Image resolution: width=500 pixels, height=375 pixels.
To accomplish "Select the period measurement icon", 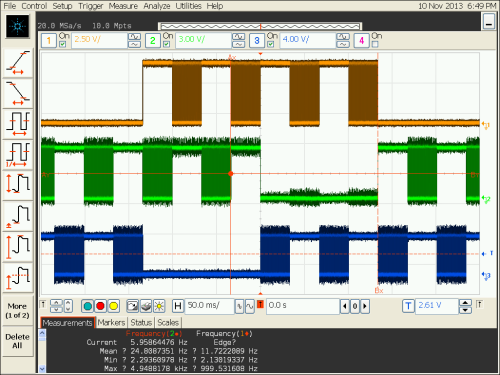I will tap(18, 124).
